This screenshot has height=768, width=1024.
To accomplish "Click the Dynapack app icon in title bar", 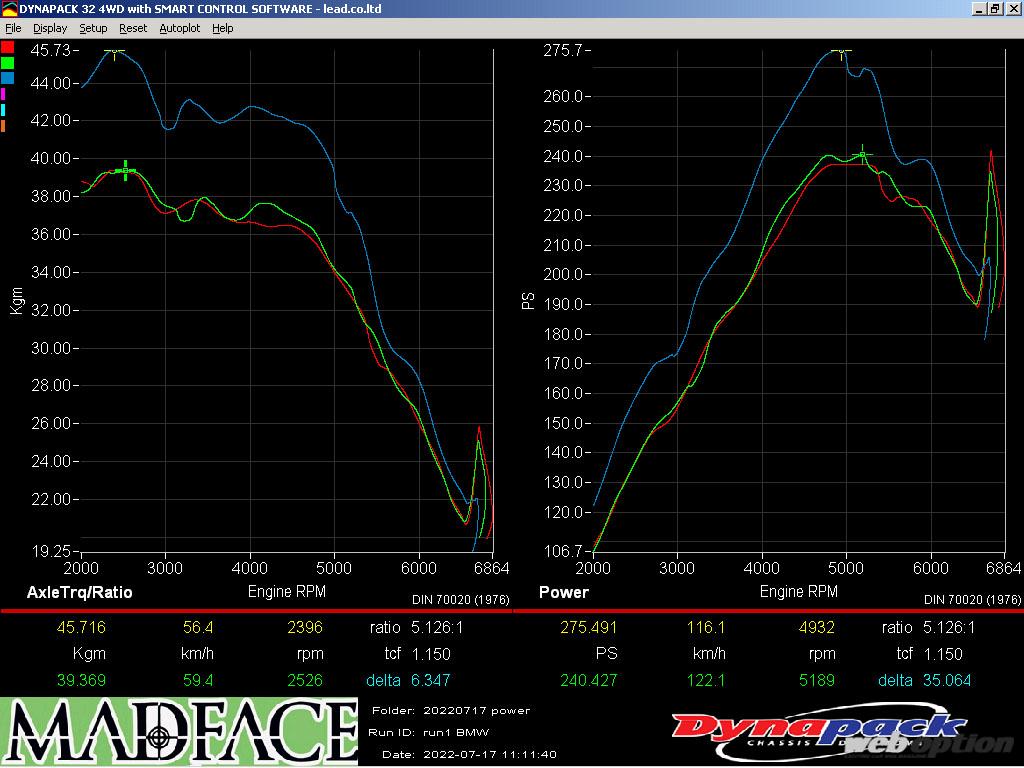I will tap(9, 9).
